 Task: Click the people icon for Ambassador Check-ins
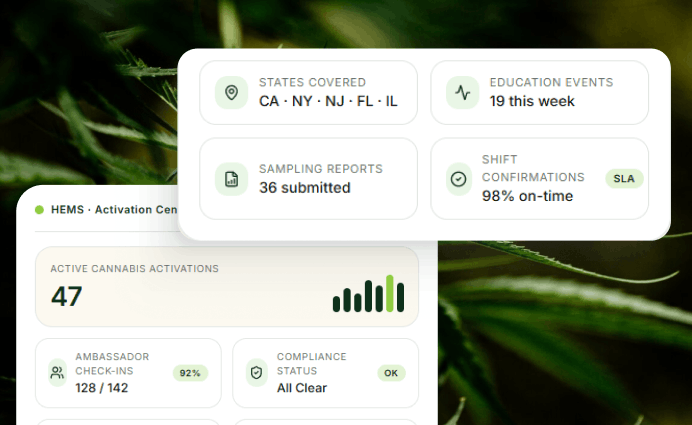point(57,373)
